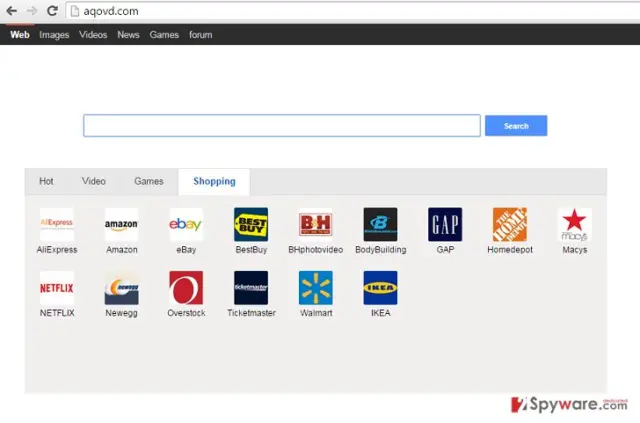Switch to Images in the top bar
The image size is (640, 423).
(x=54, y=35)
